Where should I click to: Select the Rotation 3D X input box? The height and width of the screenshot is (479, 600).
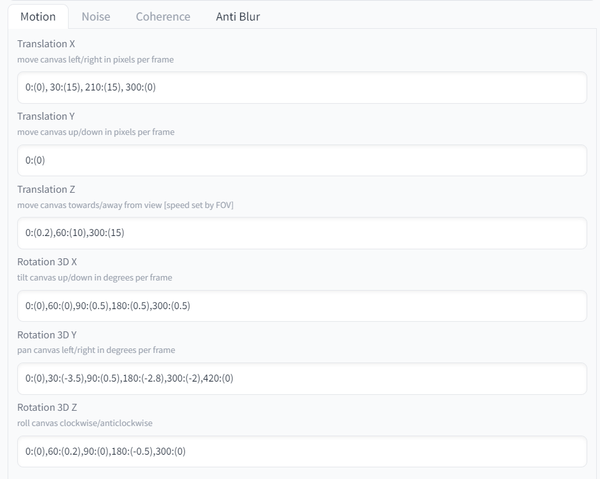pos(301,305)
